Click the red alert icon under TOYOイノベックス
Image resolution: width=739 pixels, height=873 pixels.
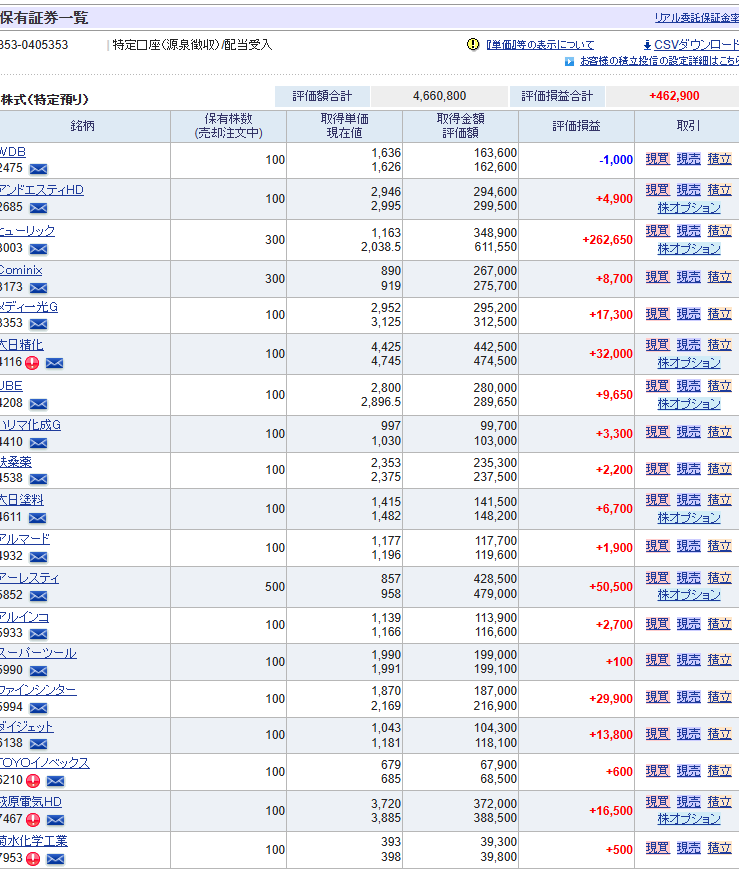pos(32,780)
